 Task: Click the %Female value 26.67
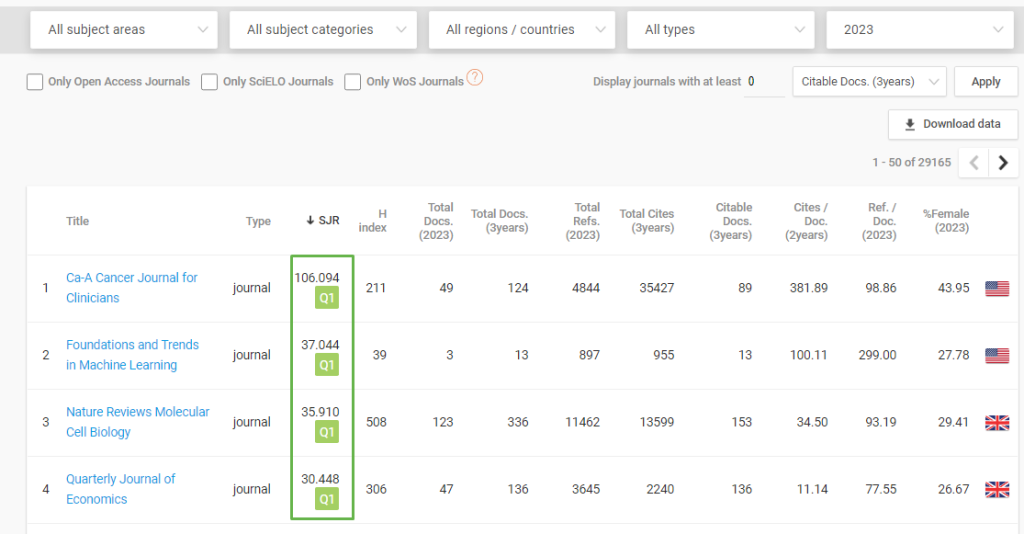tap(953, 489)
